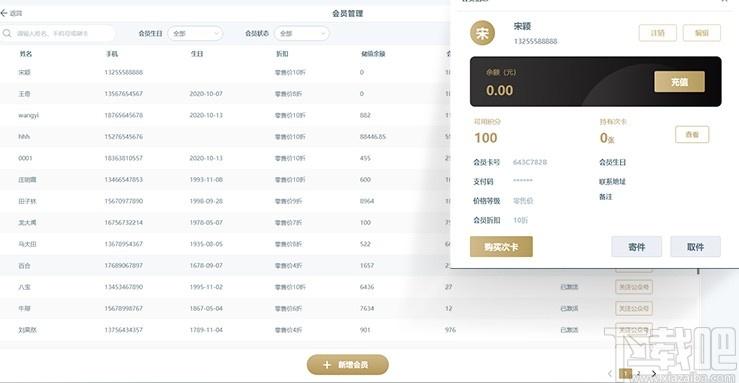The image size is (739, 383).
Task: Click the back arrow 返回
Action: click(x=11, y=13)
